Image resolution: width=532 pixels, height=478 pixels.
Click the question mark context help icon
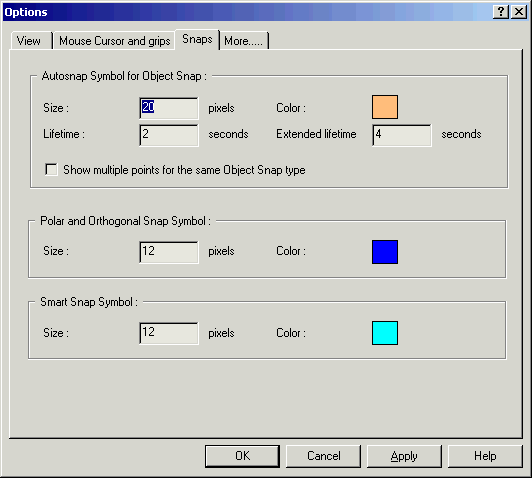point(501,12)
